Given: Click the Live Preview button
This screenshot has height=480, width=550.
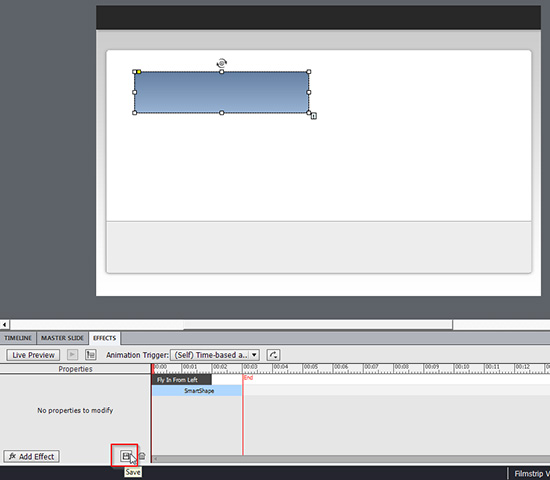Looking at the screenshot, I should [33, 355].
